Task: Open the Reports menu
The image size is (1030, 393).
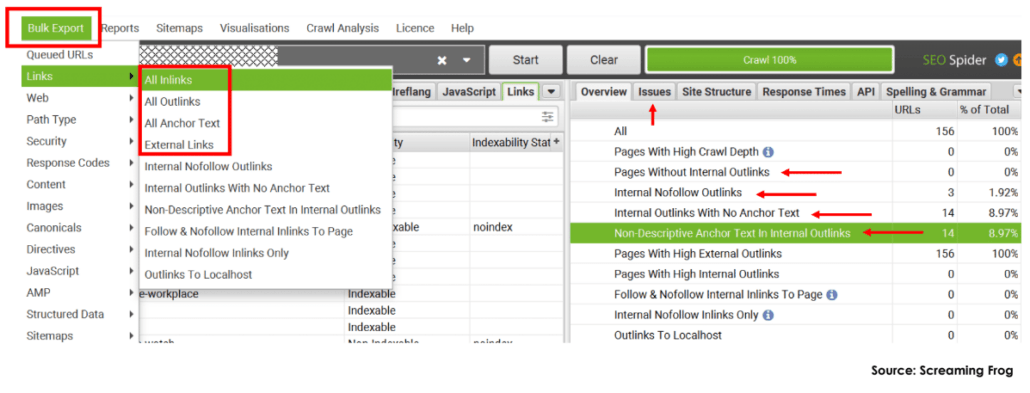Action: point(120,28)
